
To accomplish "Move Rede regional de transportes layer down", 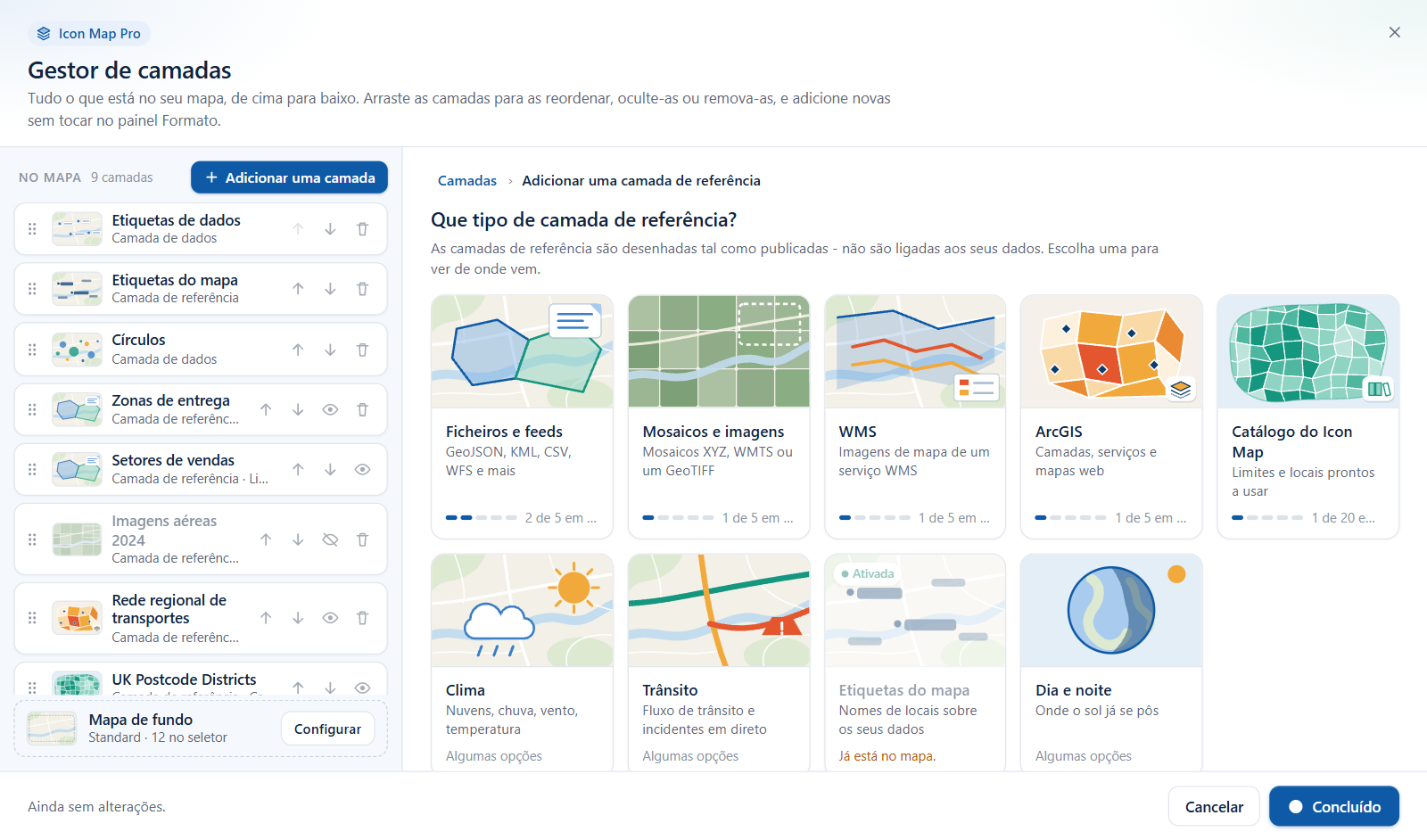I will pos(298,618).
